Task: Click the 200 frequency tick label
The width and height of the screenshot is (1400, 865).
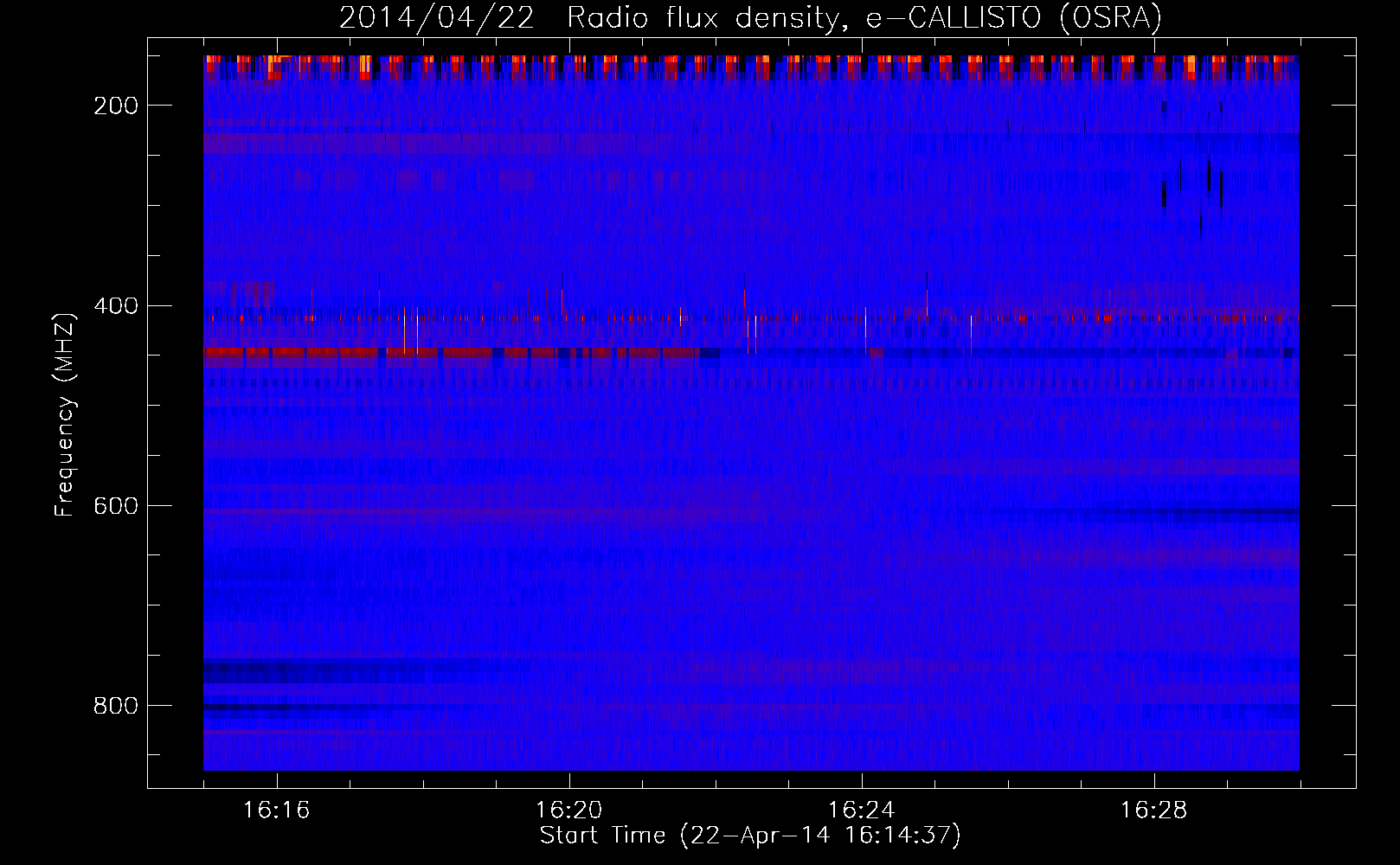Action: (x=116, y=106)
